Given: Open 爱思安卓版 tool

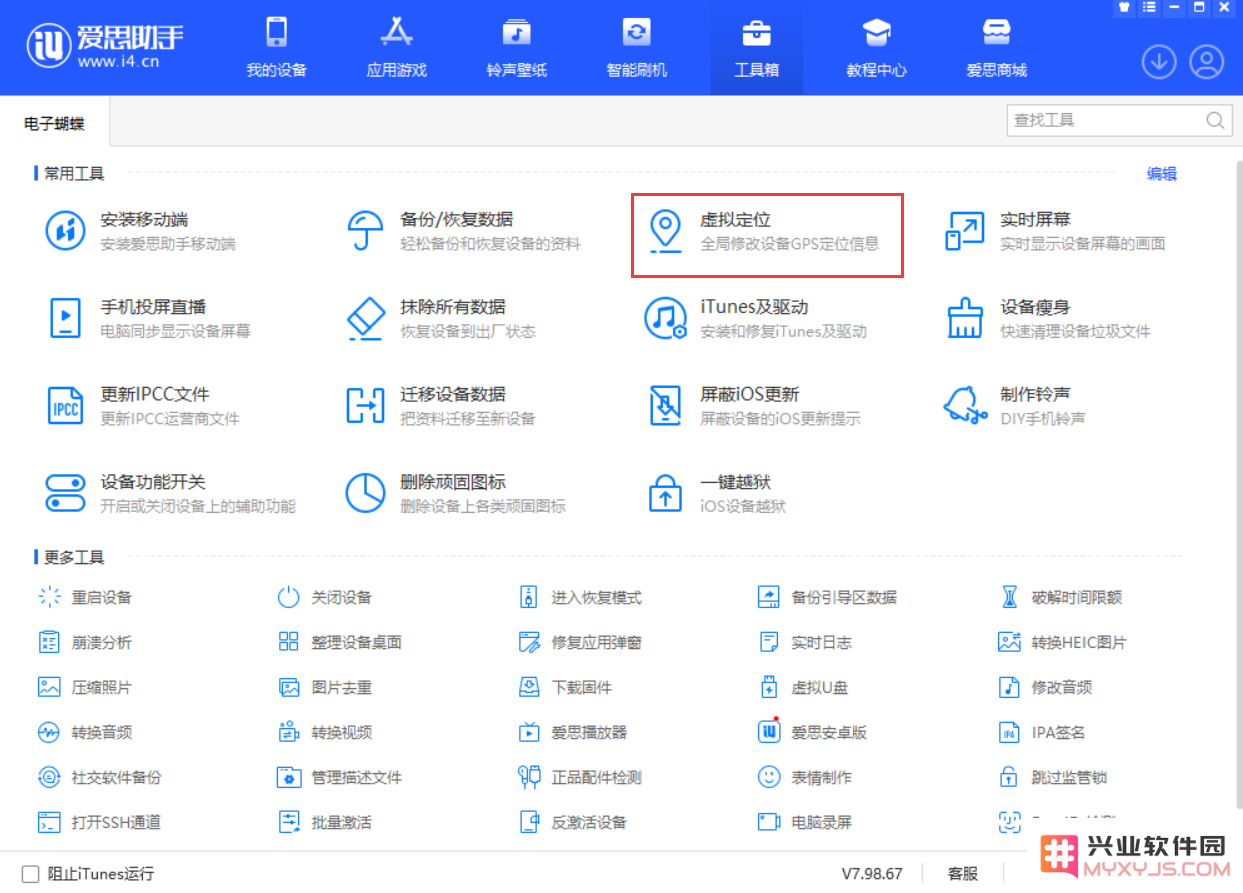Looking at the screenshot, I should [812, 732].
